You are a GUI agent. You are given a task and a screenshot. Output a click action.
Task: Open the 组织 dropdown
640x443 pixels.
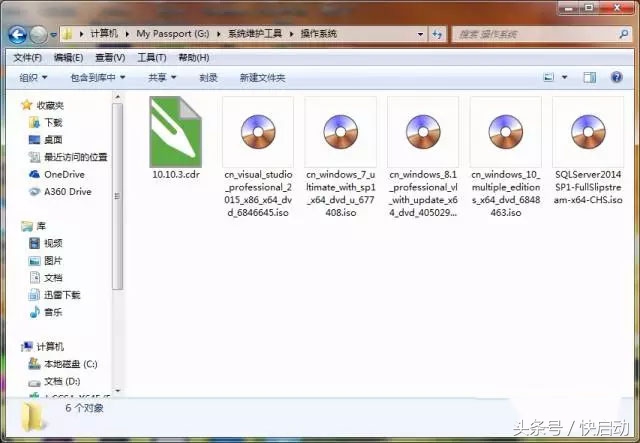pyautogui.click(x=33, y=78)
